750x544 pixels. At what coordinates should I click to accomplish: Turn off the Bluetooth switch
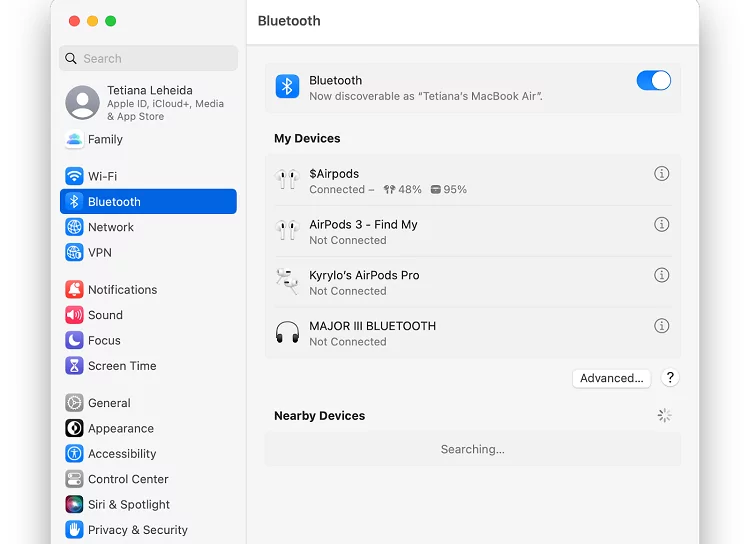coord(653,80)
